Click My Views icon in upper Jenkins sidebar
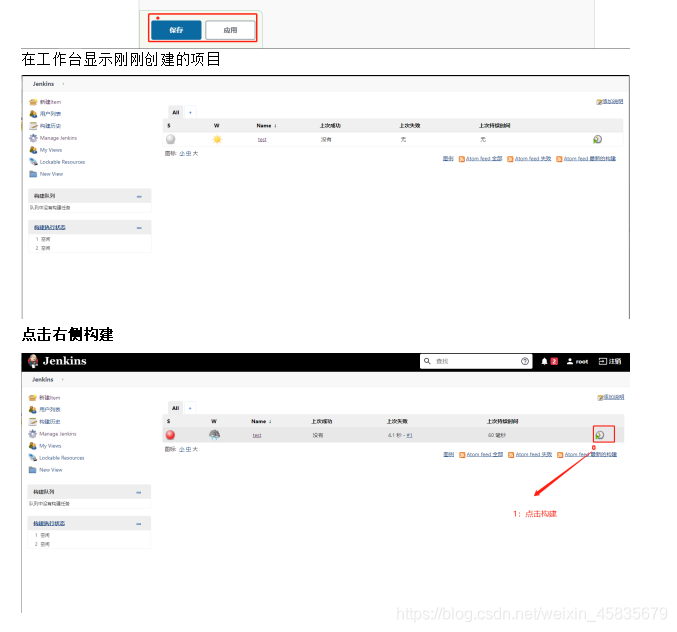Viewport: 677px width, 632px height. point(33,150)
